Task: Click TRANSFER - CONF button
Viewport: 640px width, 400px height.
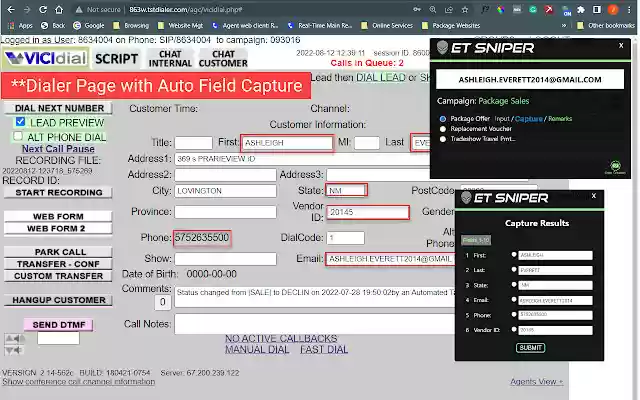Action: 58,264
